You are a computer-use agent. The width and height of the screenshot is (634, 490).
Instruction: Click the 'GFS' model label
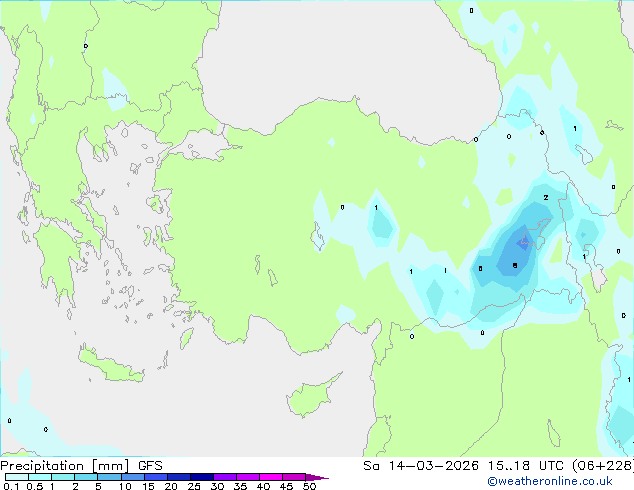pyautogui.click(x=150, y=466)
